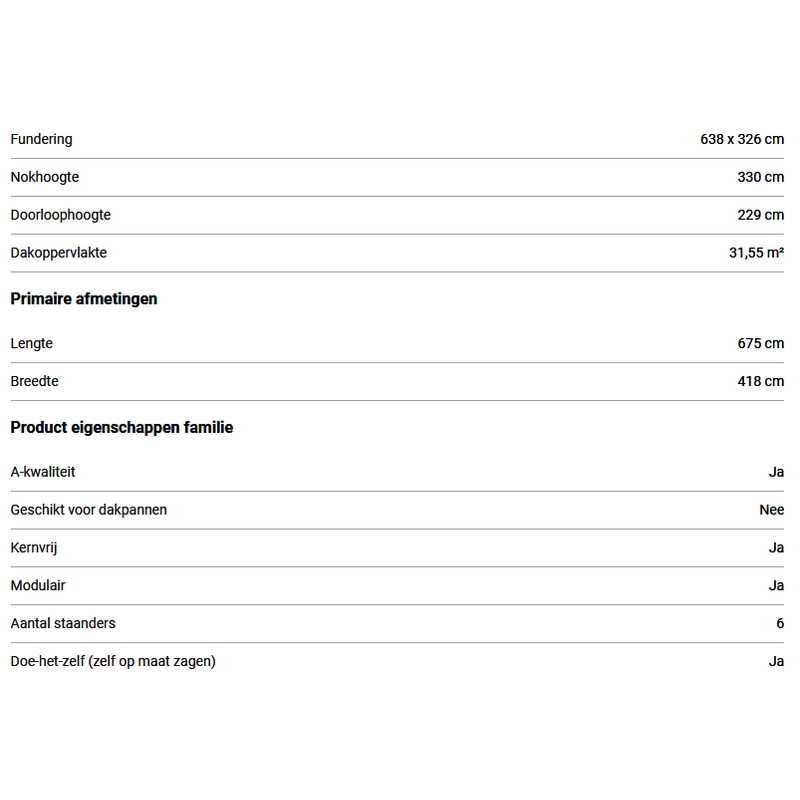
Task: Click the Doorloophoogte label
Action: pos(60,215)
